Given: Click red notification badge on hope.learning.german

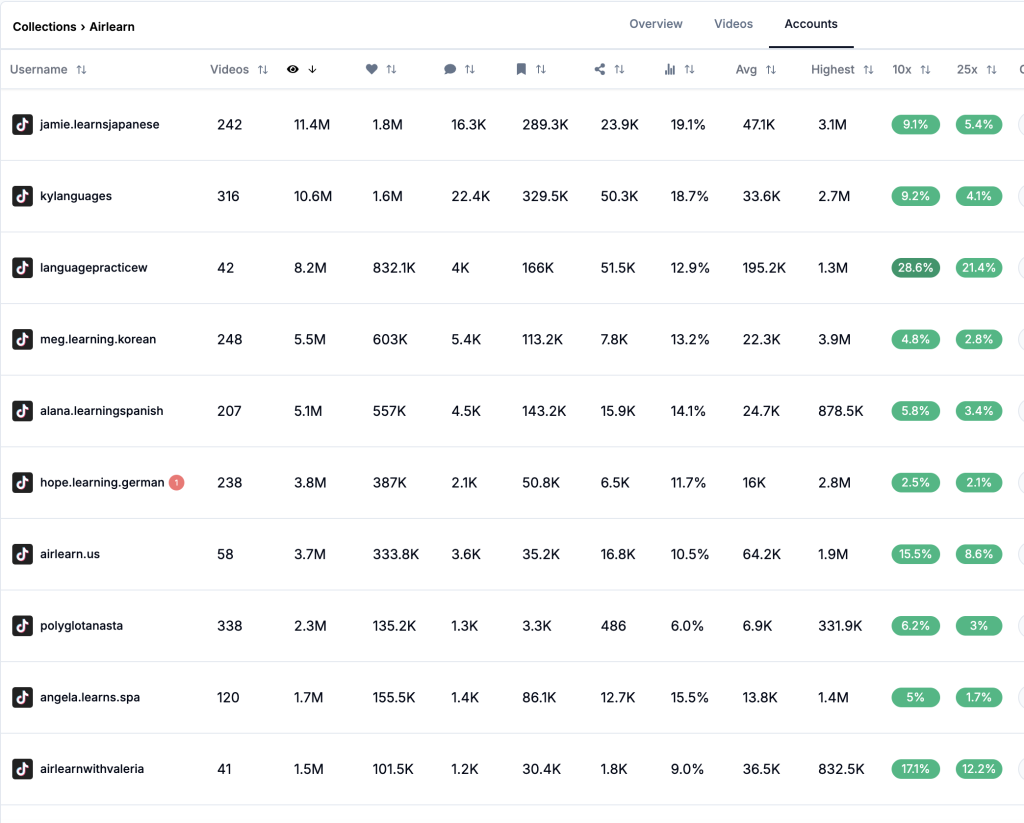Looking at the screenshot, I should [x=177, y=483].
